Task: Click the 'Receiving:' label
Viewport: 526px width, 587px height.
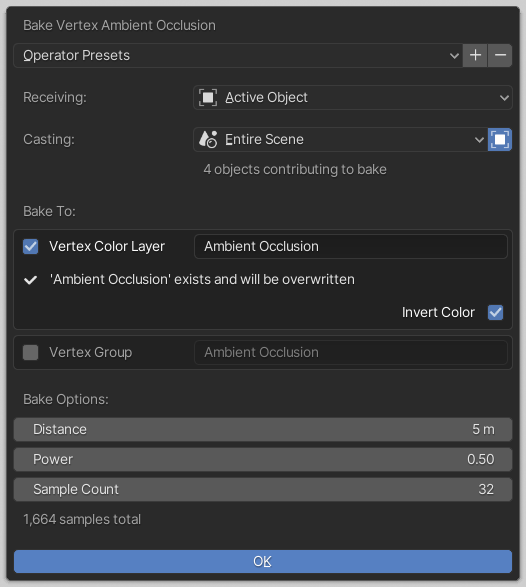Action: point(55,98)
